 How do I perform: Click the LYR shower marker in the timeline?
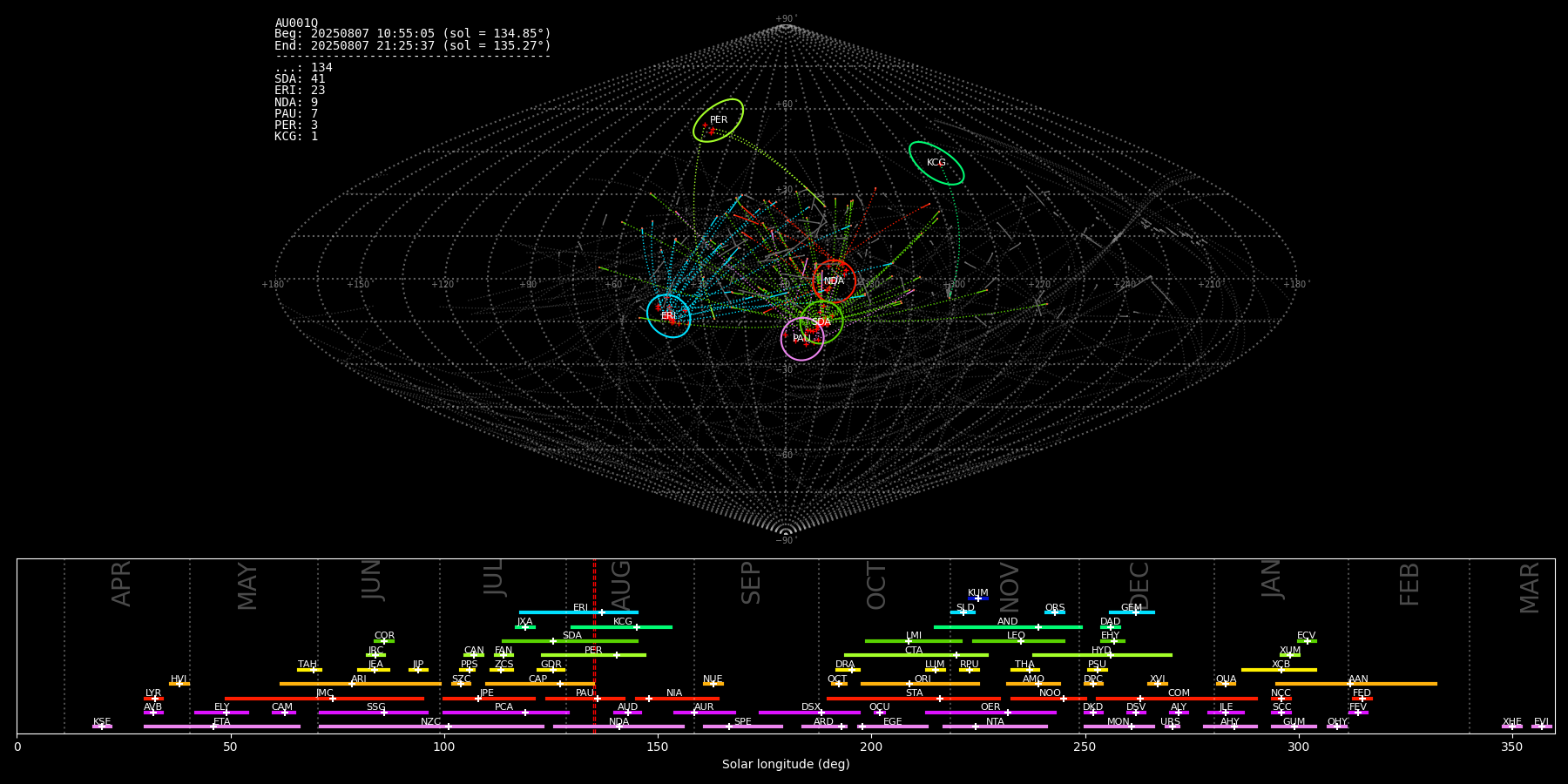tap(153, 698)
